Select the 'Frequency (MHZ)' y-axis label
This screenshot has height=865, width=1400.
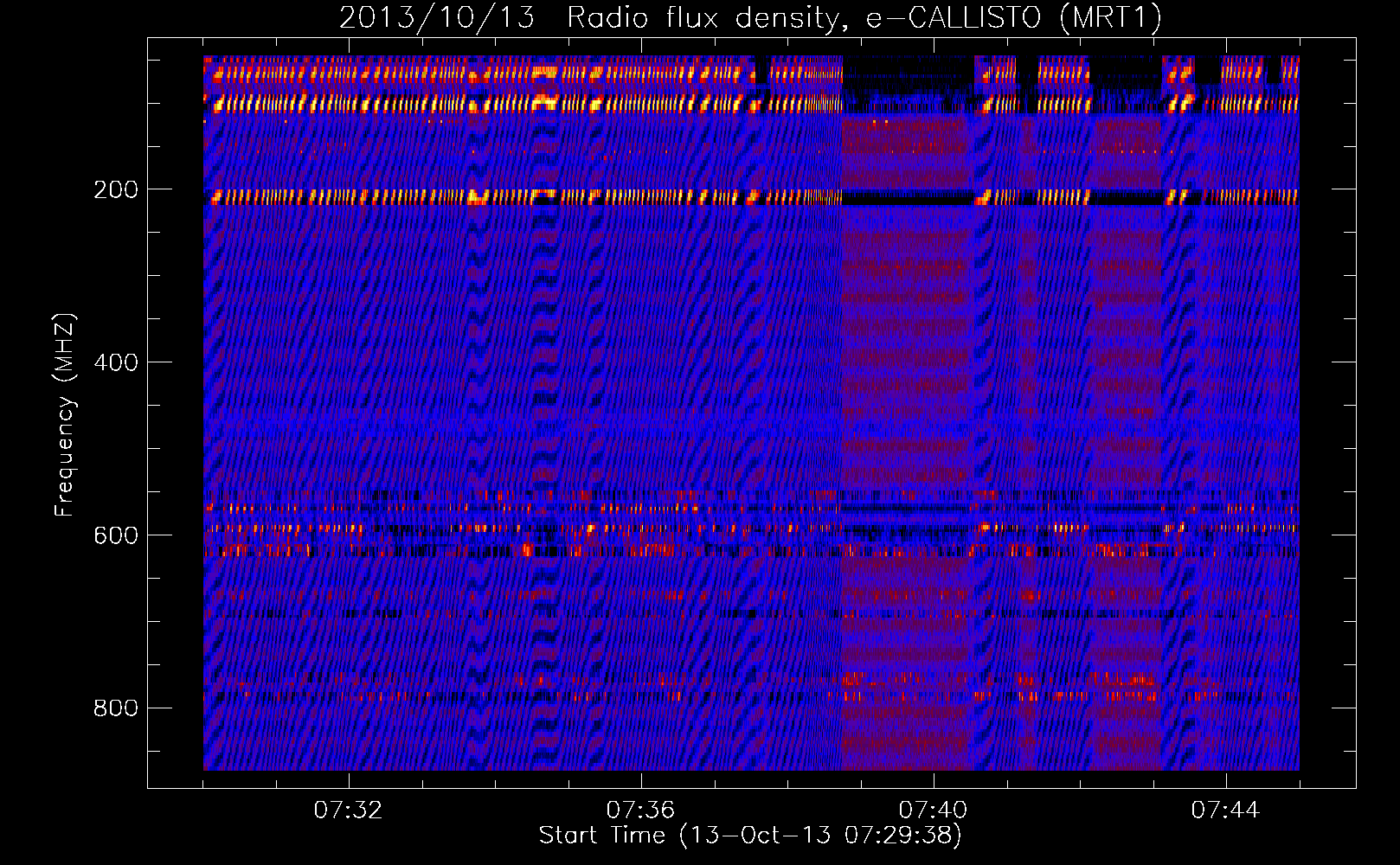[64, 415]
